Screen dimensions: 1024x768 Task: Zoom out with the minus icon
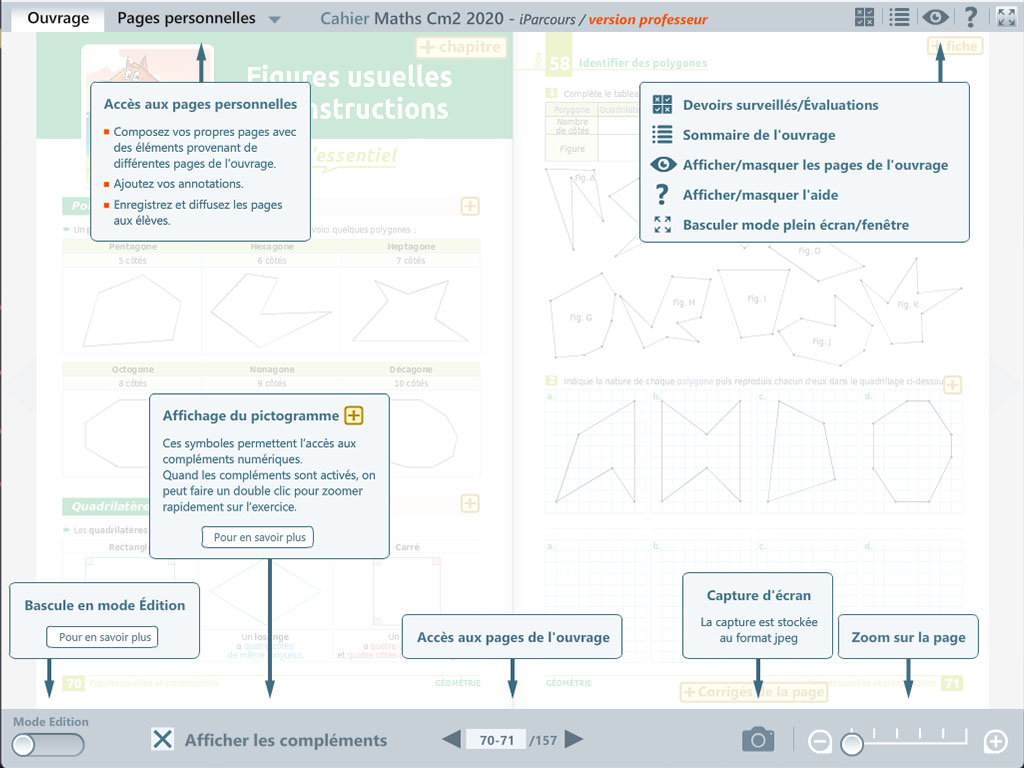click(x=820, y=741)
